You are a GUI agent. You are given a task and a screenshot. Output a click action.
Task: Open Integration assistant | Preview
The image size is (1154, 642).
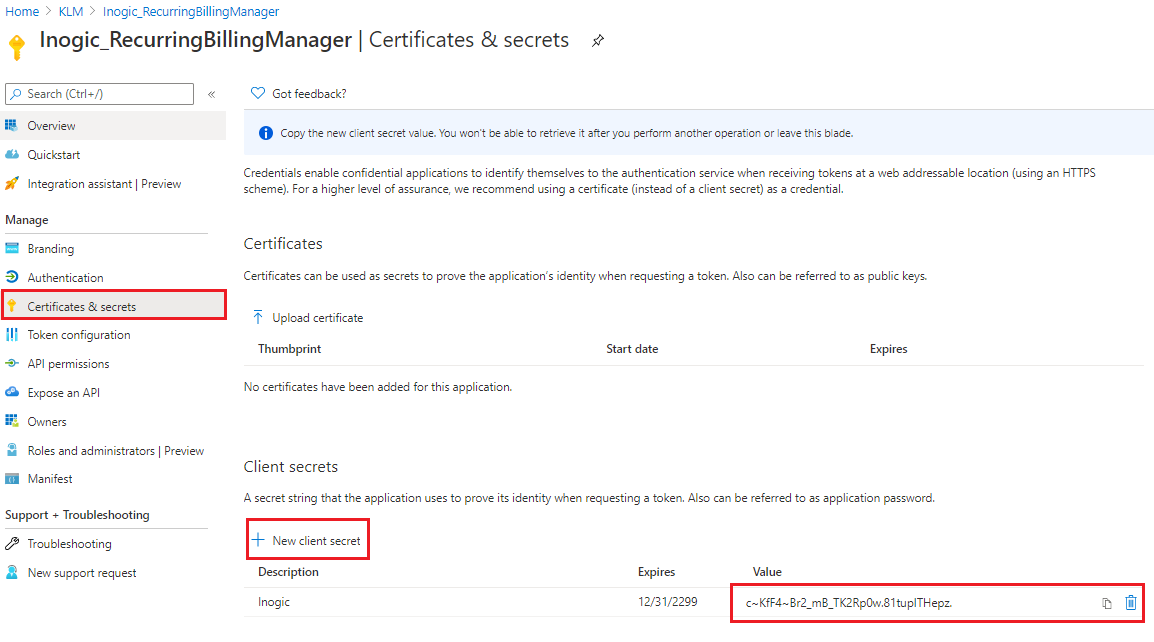point(104,184)
